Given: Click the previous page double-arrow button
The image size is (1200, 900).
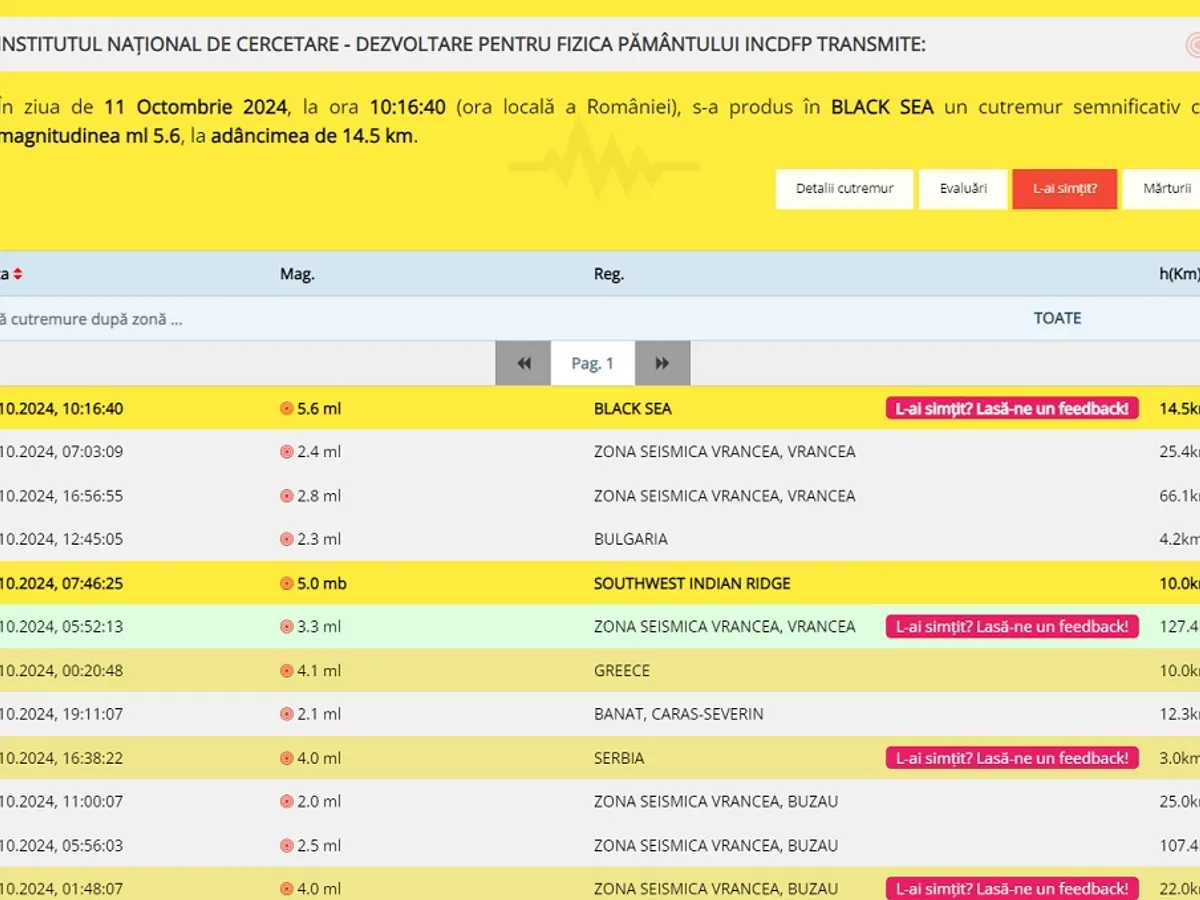Looking at the screenshot, I should pos(523,364).
